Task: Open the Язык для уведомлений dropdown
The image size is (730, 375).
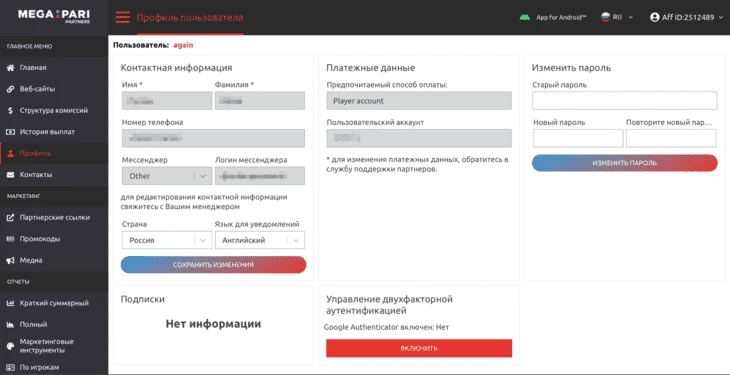Action: click(x=260, y=240)
